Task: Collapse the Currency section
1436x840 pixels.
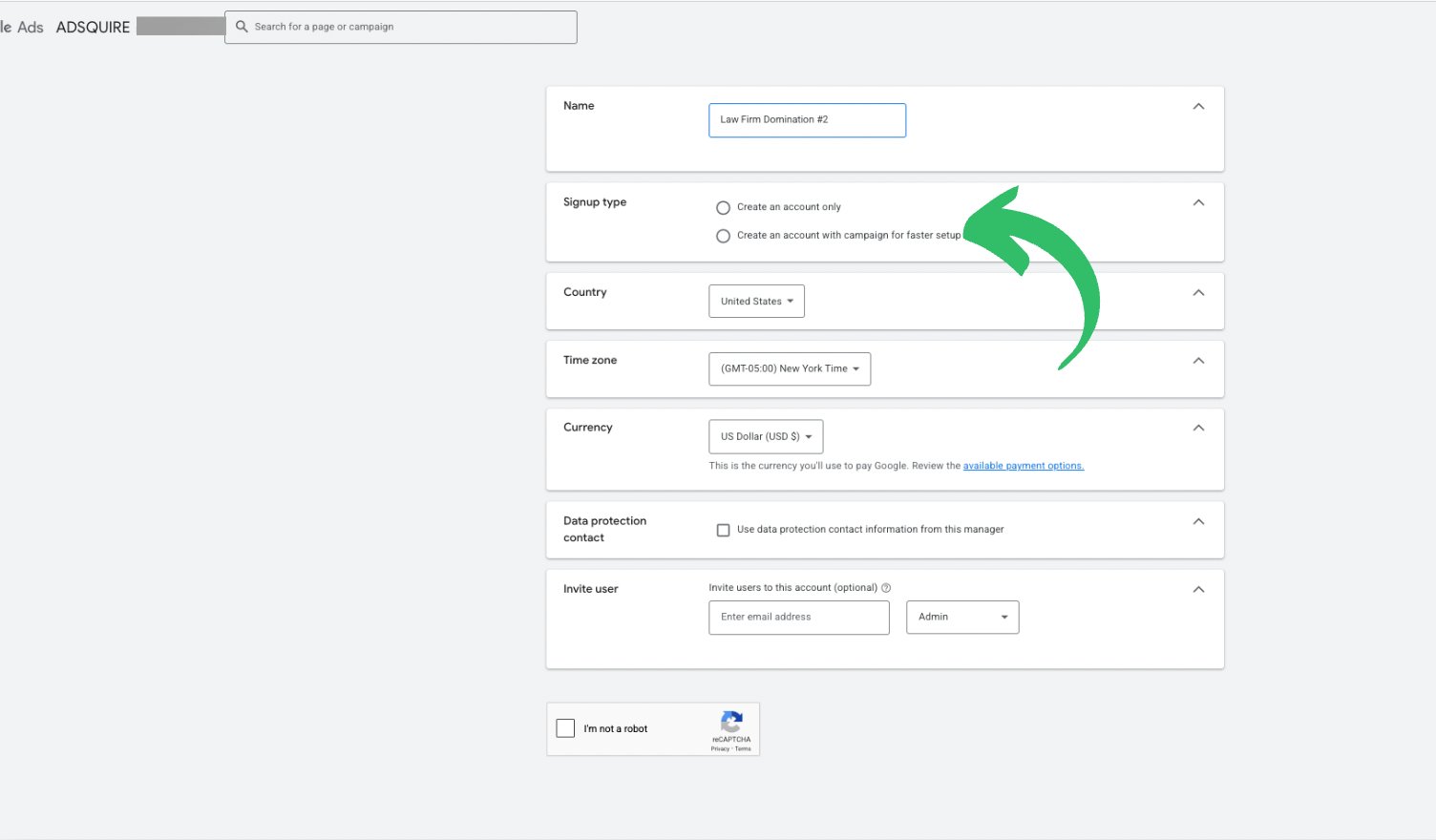Action: [x=1198, y=428]
